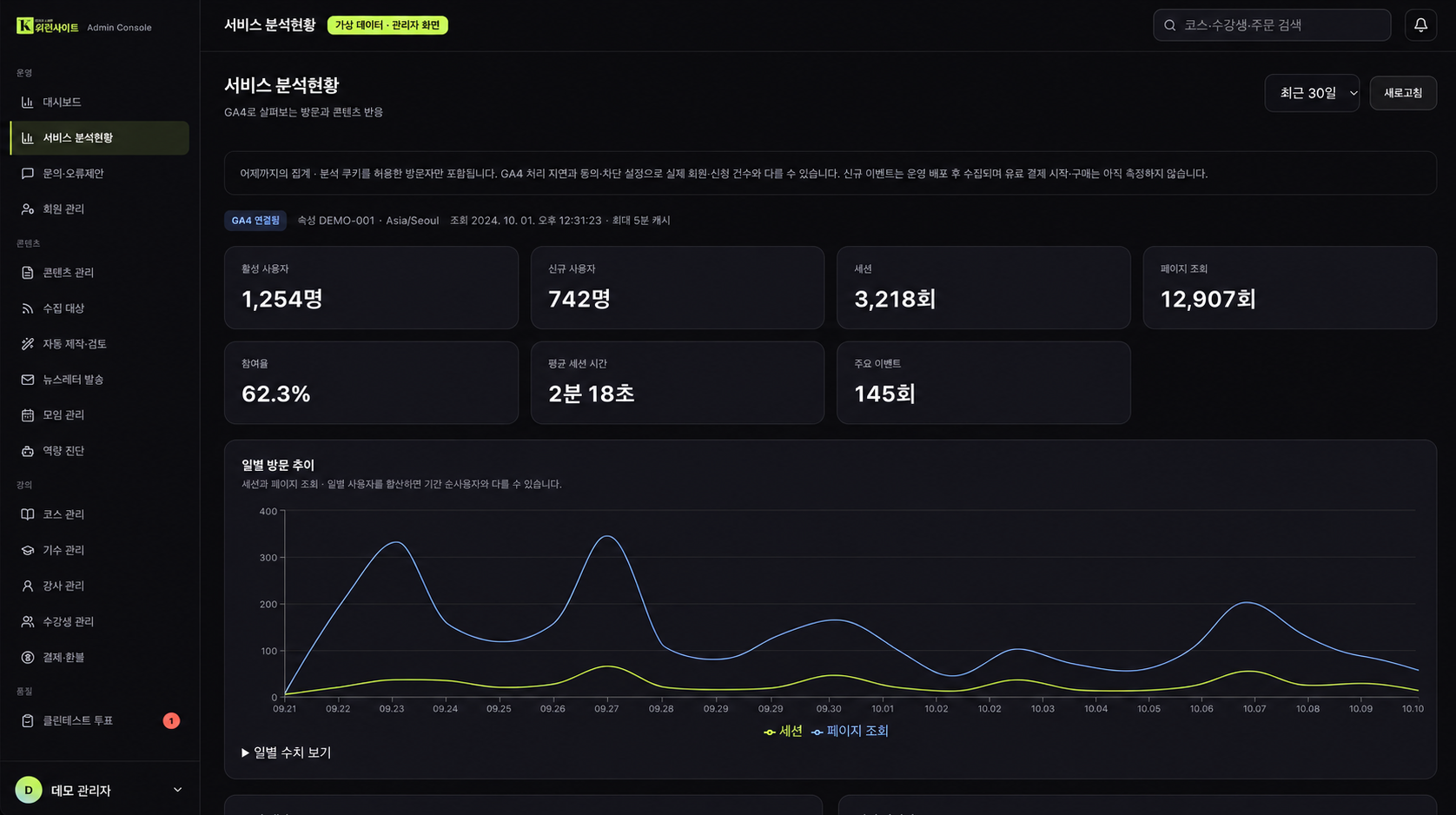Click the 대시보드 chart icon in sidebar
This screenshot has width=1456, height=815.
28,103
